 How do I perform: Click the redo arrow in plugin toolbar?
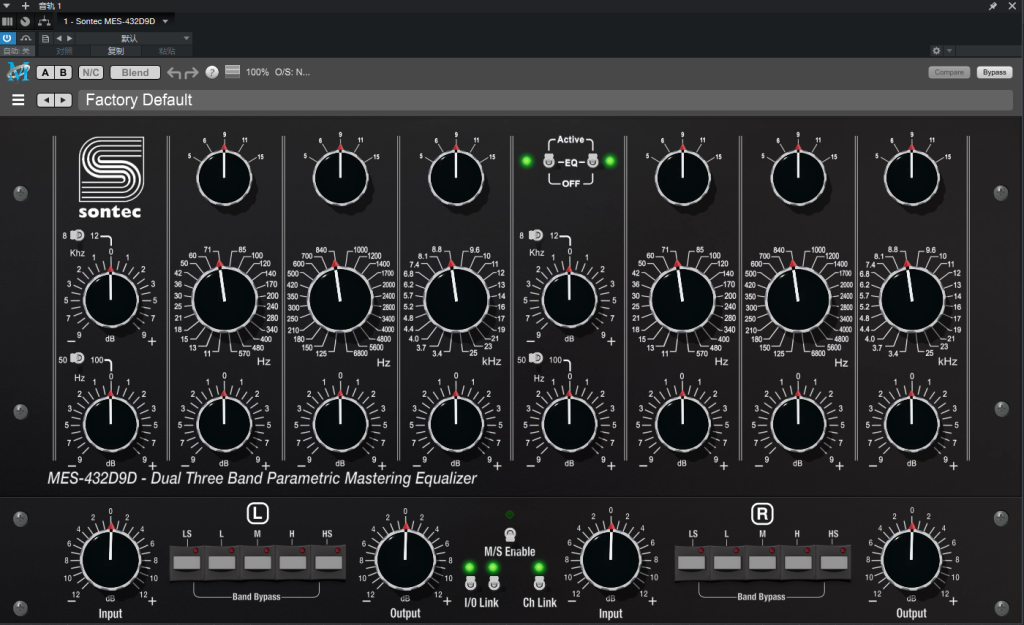point(191,72)
